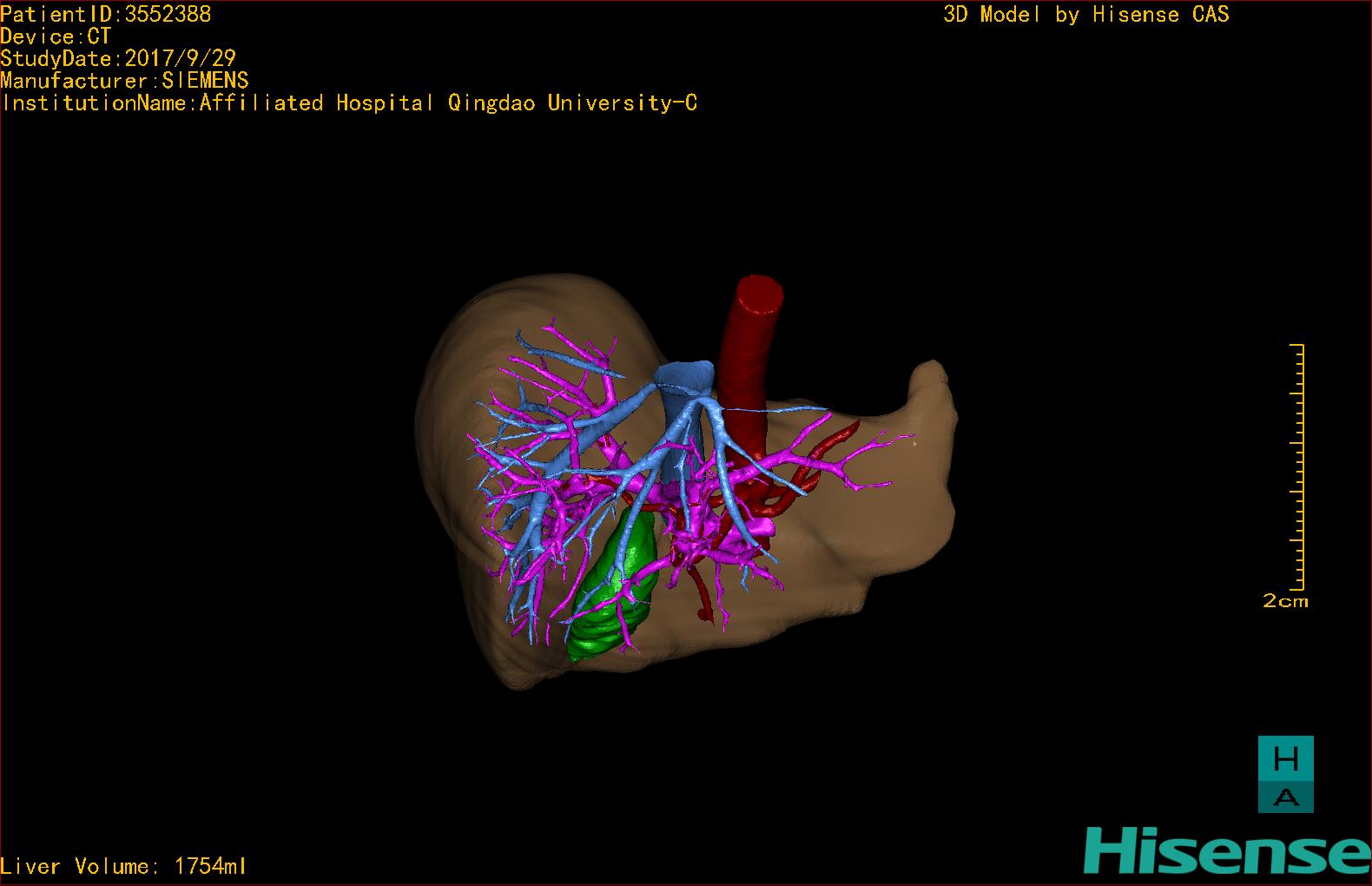Click the "Liver Volume: 1754ml" readout
This screenshot has width=1372, height=886.
124,866
